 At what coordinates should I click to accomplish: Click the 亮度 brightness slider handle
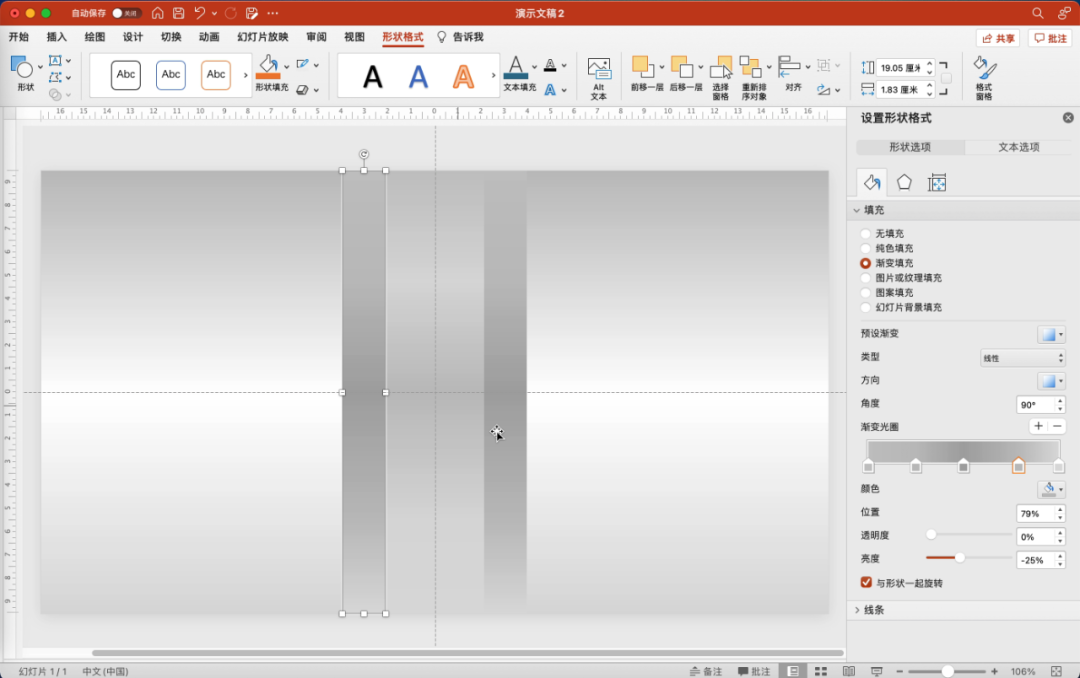pyautogui.click(x=960, y=558)
